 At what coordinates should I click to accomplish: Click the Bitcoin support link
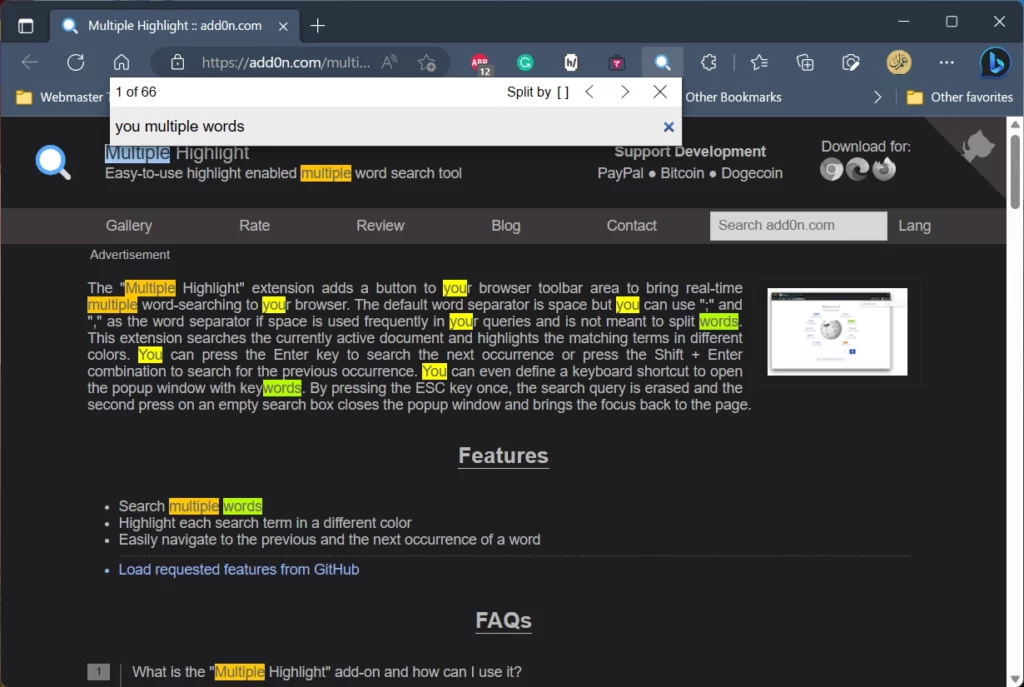(x=682, y=173)
